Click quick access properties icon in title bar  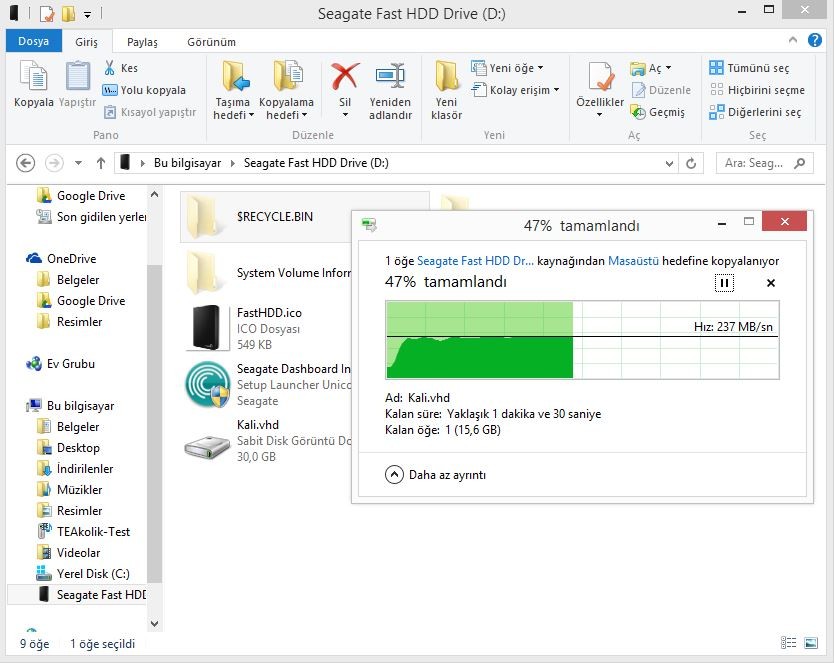(47, 13)
